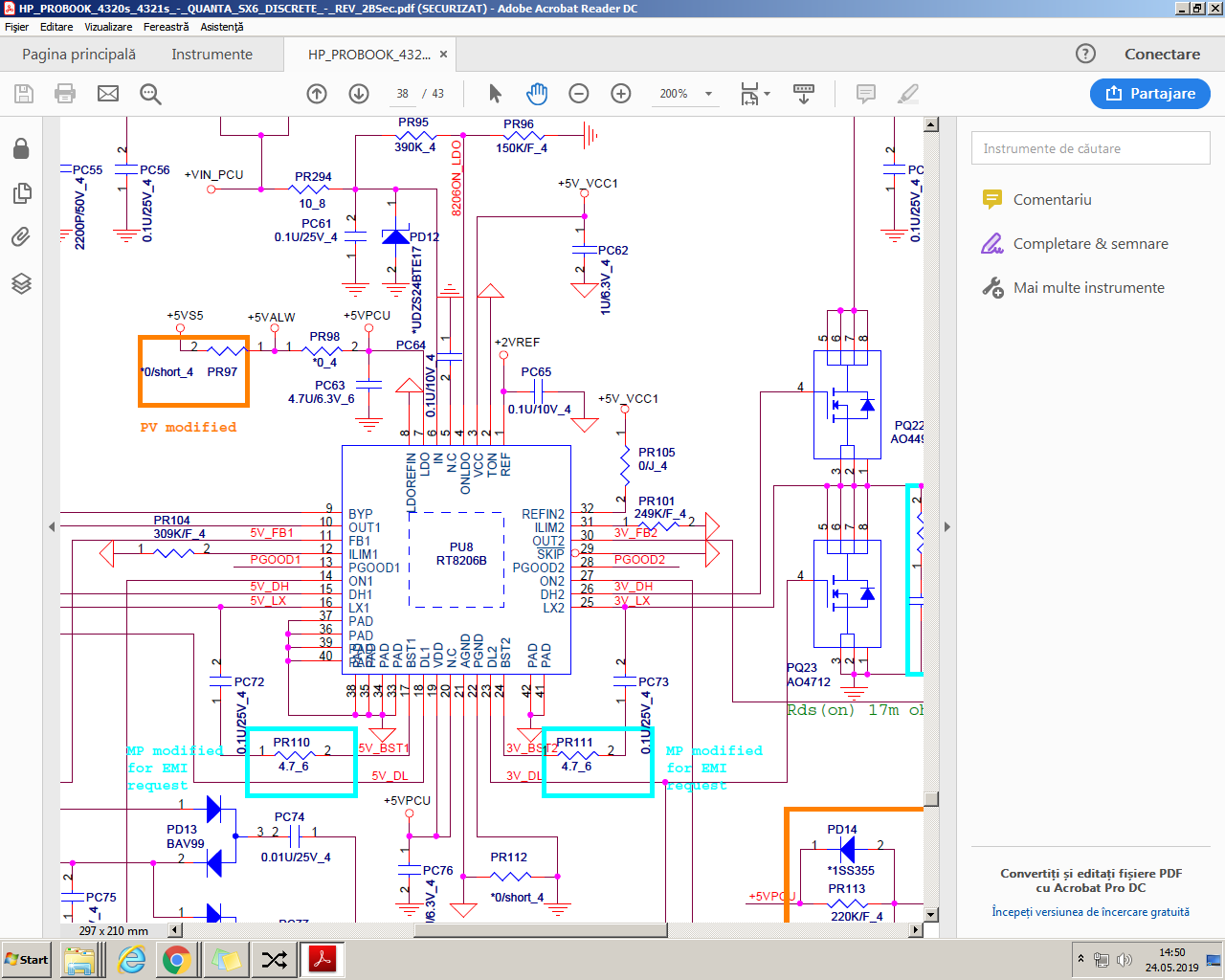Screen dimensions: 1225x980
Task: Click the Instrumente de căutare search field
Action: pyautogui.click(x=1090, y=148)
